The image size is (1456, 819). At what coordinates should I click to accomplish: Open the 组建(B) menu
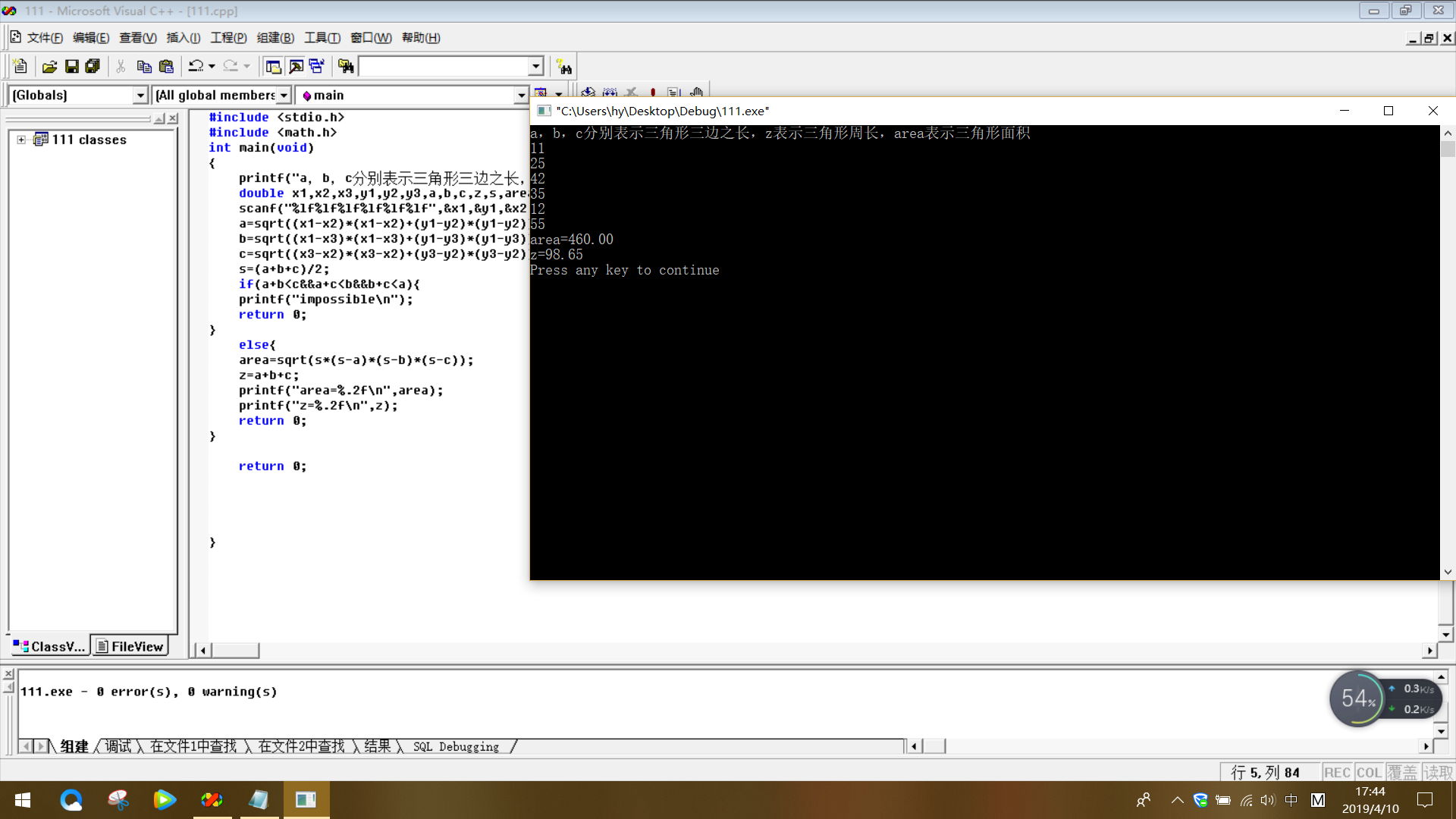[275, 38]
